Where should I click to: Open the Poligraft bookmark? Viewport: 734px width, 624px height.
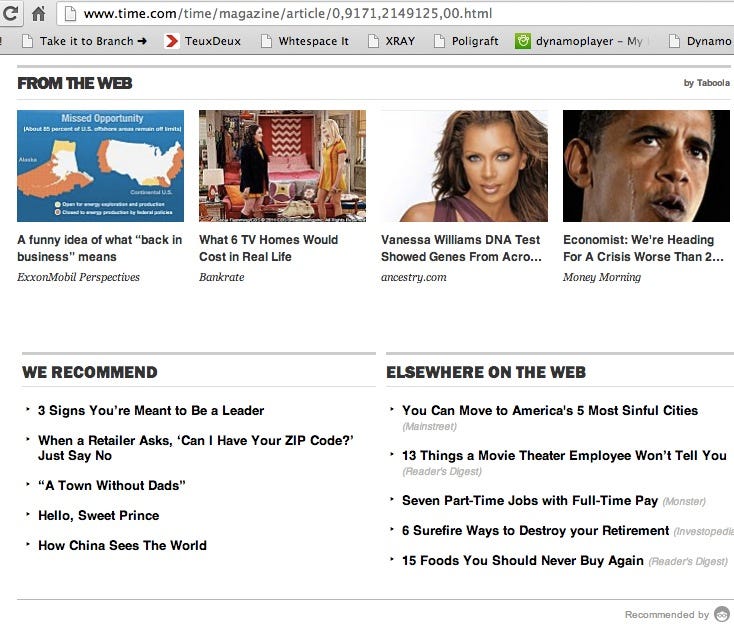click(466, 41)
